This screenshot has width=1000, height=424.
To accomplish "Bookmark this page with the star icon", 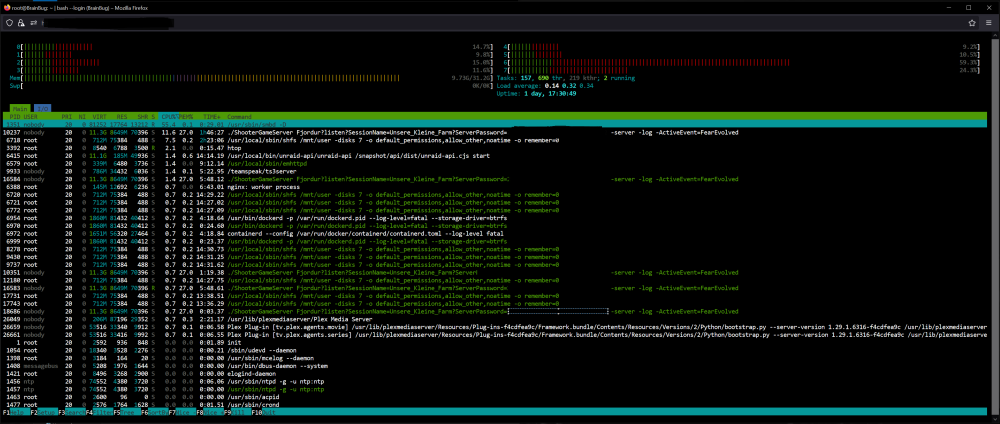I will [972, 23].
